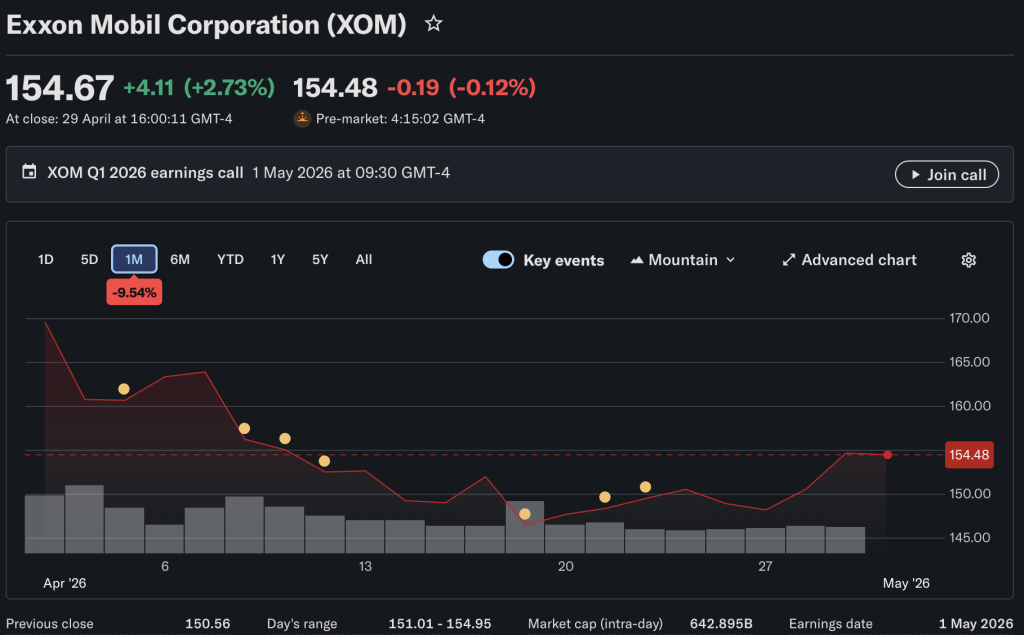Click the 13 date axis label
This screenshot has width=1024, height=635.
click(x=365, y=566)
